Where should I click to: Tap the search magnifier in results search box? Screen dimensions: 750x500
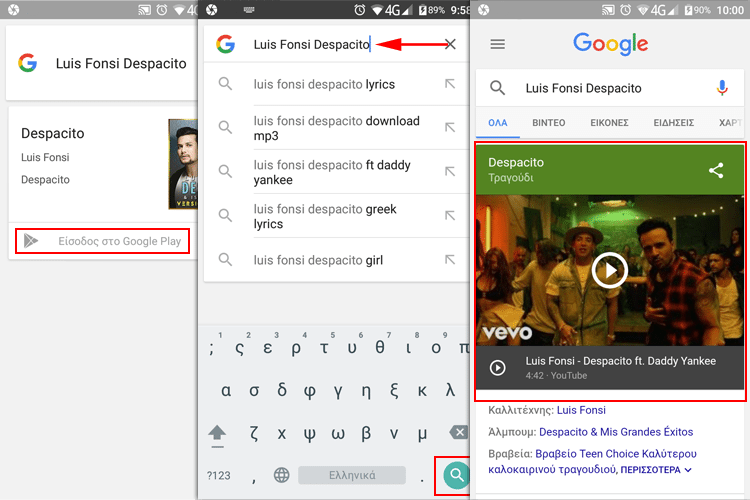pyautogui.click(x=497, y=88)
